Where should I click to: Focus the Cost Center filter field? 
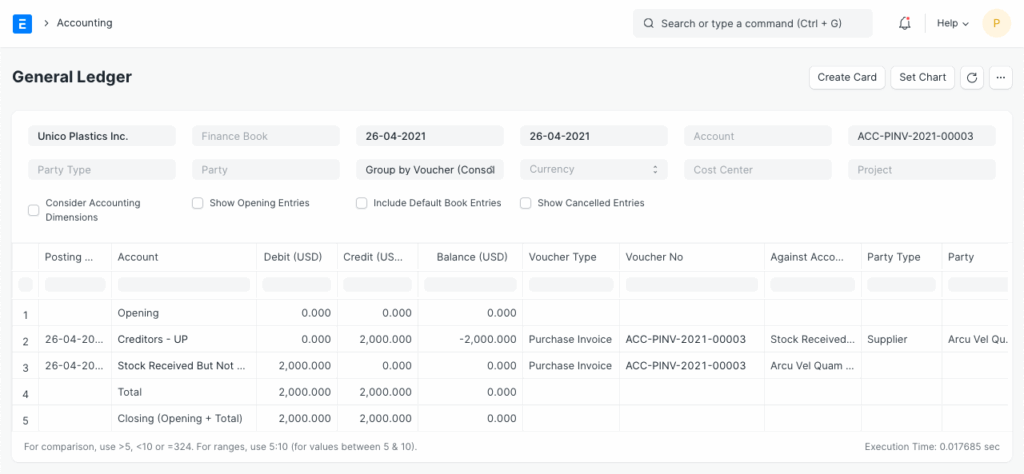(x=758, y=170)
